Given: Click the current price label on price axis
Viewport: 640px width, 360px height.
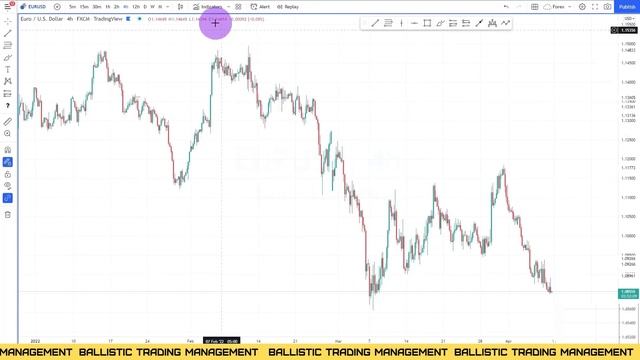Looking at the screenshot, I should pos(628,293).
